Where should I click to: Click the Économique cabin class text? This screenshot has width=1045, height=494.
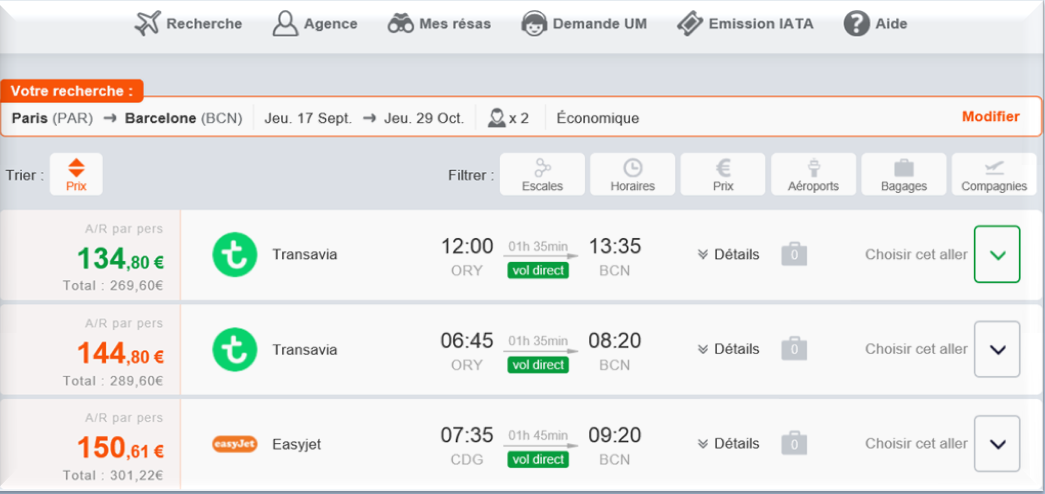[598, 119]
